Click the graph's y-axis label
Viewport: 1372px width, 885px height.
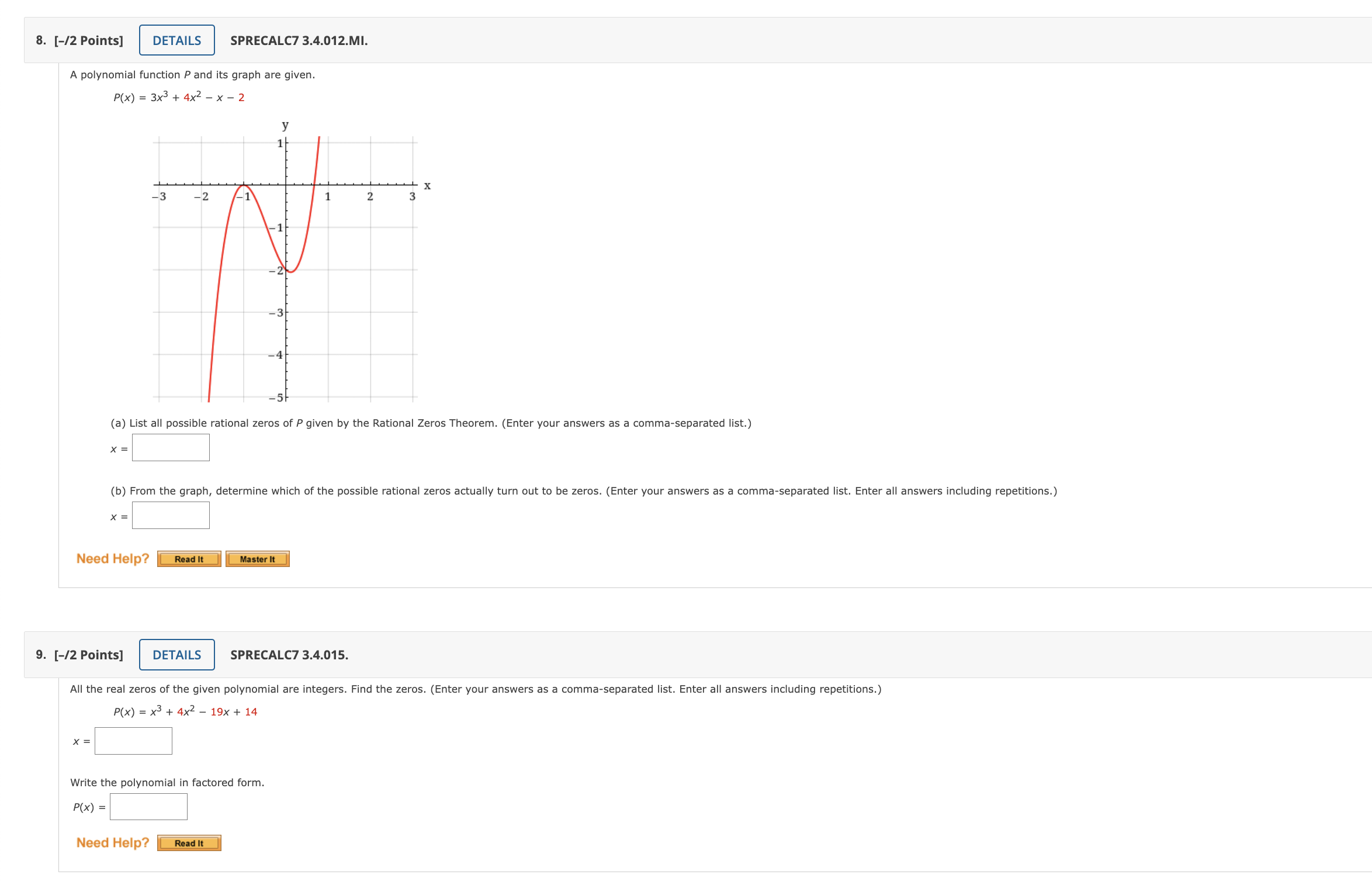click(x=285, y=125)
